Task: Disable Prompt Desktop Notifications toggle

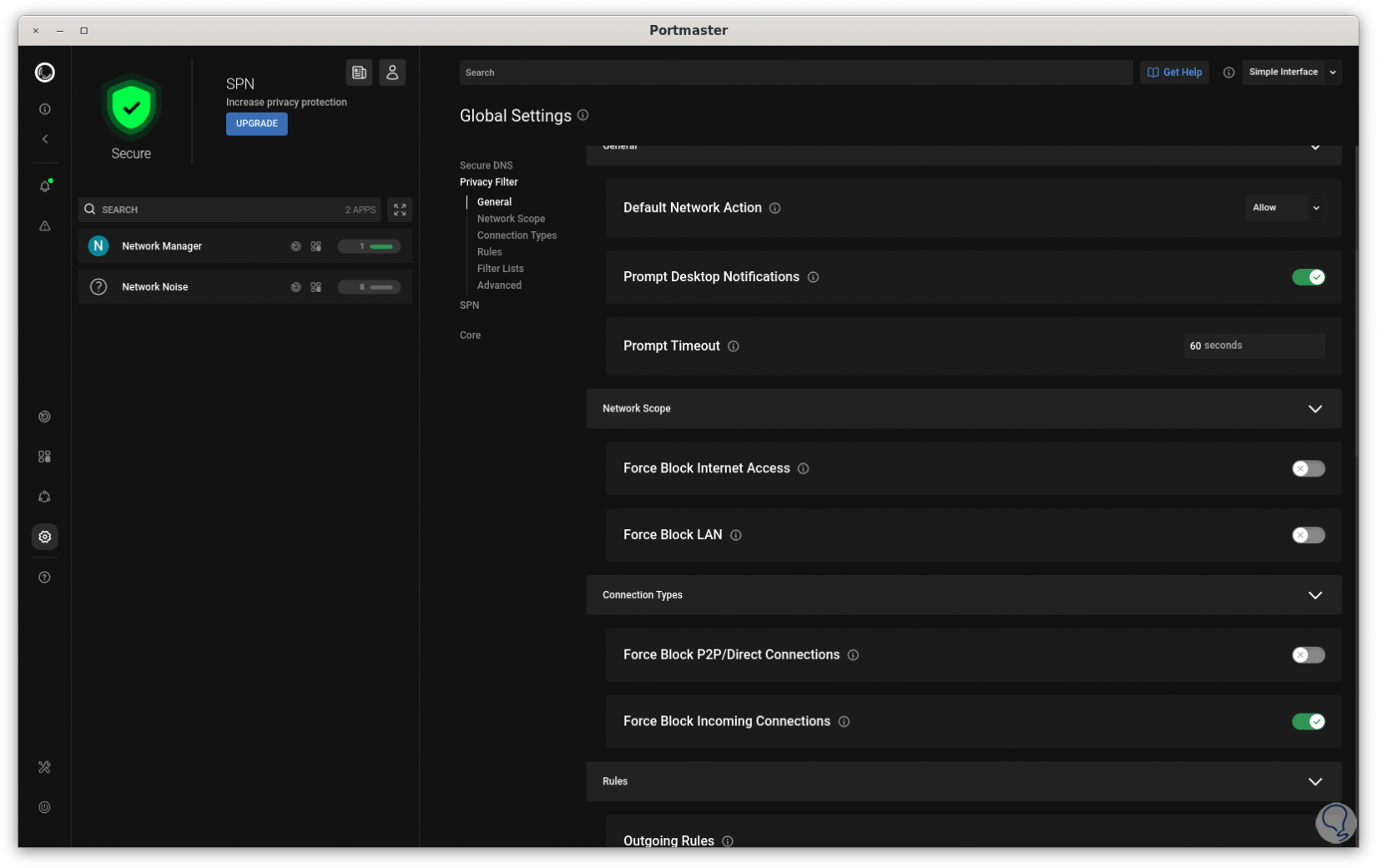Action: click(x=1308, y=277)
